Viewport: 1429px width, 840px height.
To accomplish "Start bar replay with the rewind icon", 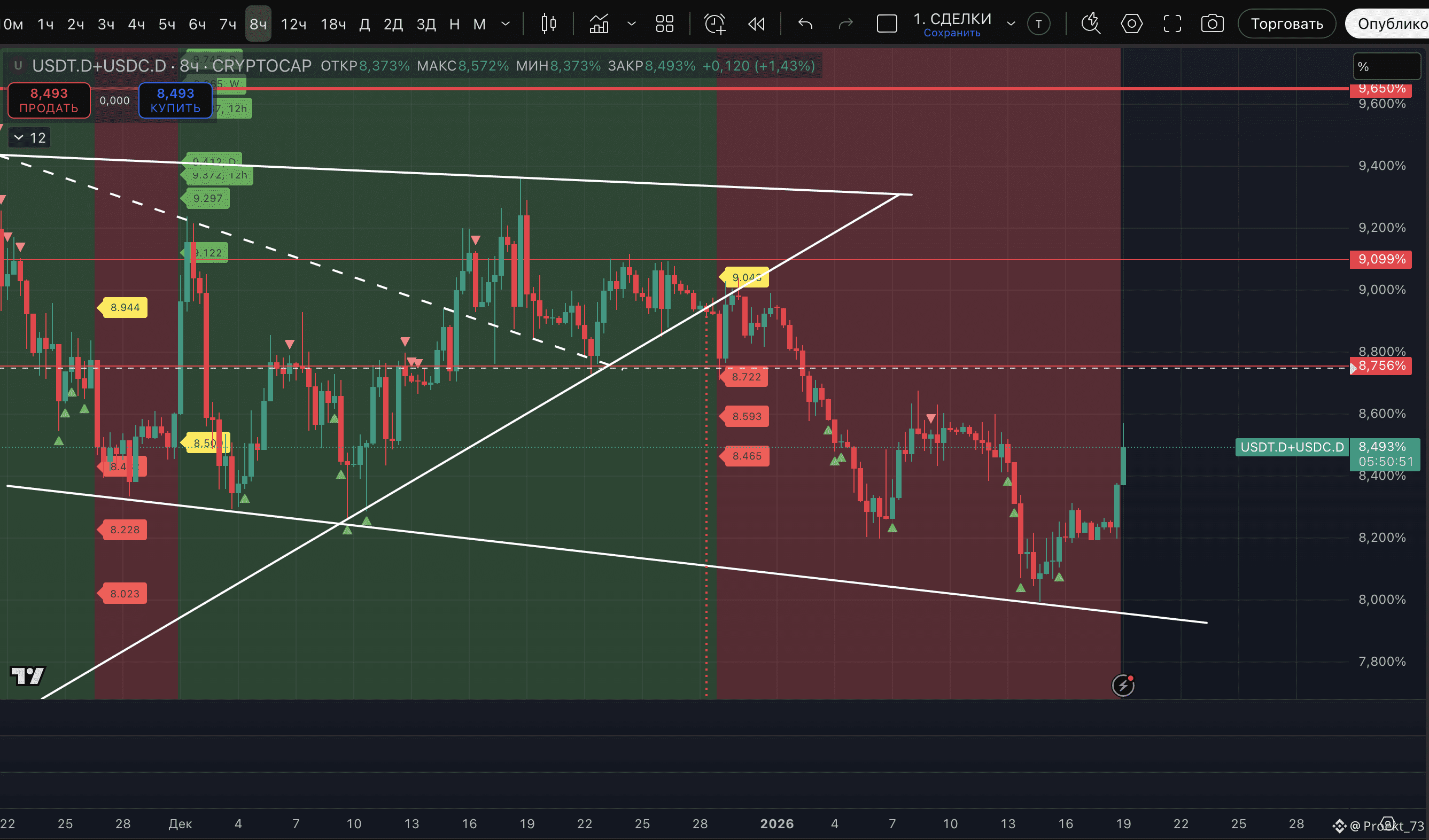I will point(756,24).
